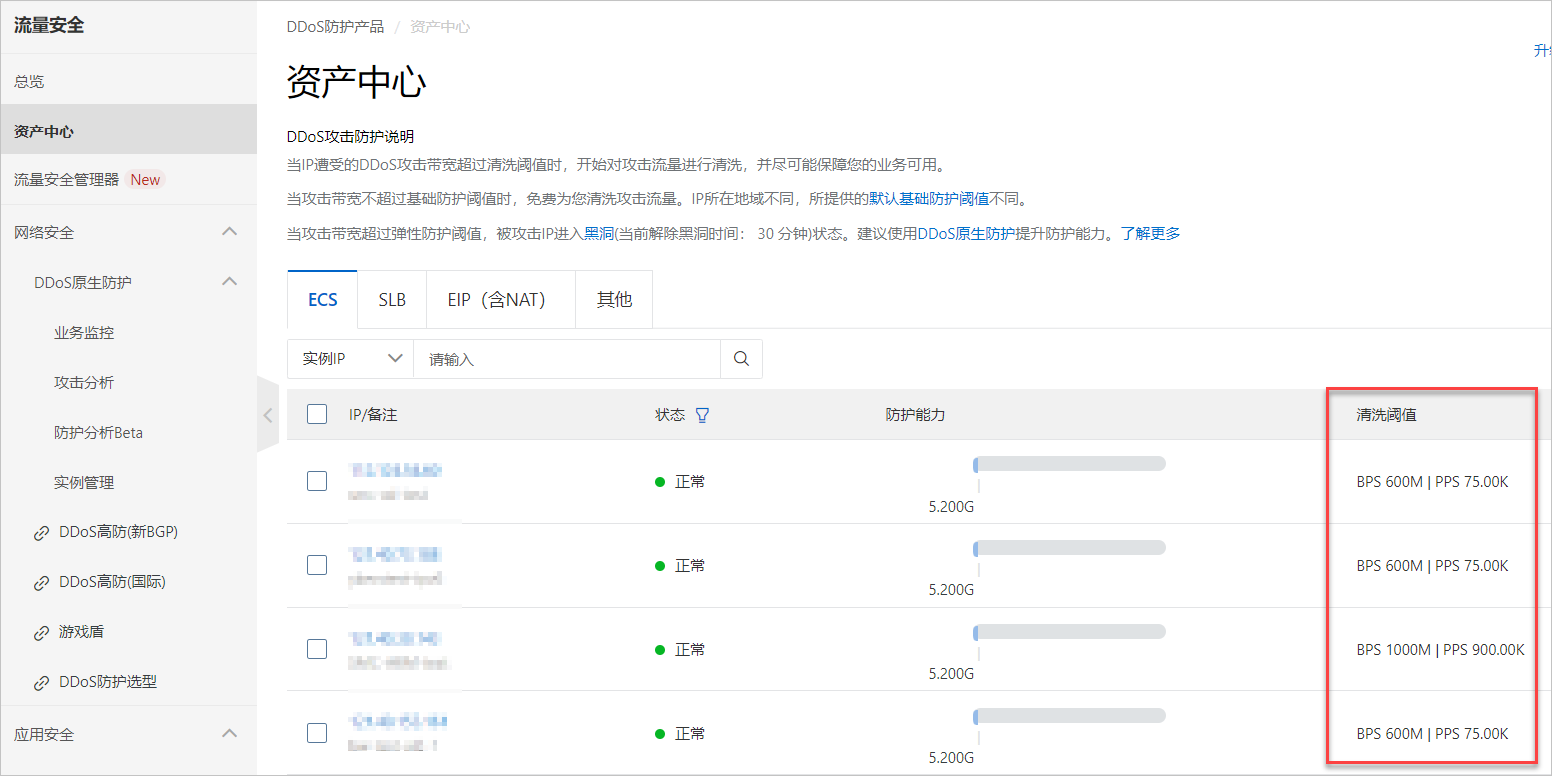Check the row with BPS 1000M
This screenshot has height=776, width=1552.
point(317,649)
